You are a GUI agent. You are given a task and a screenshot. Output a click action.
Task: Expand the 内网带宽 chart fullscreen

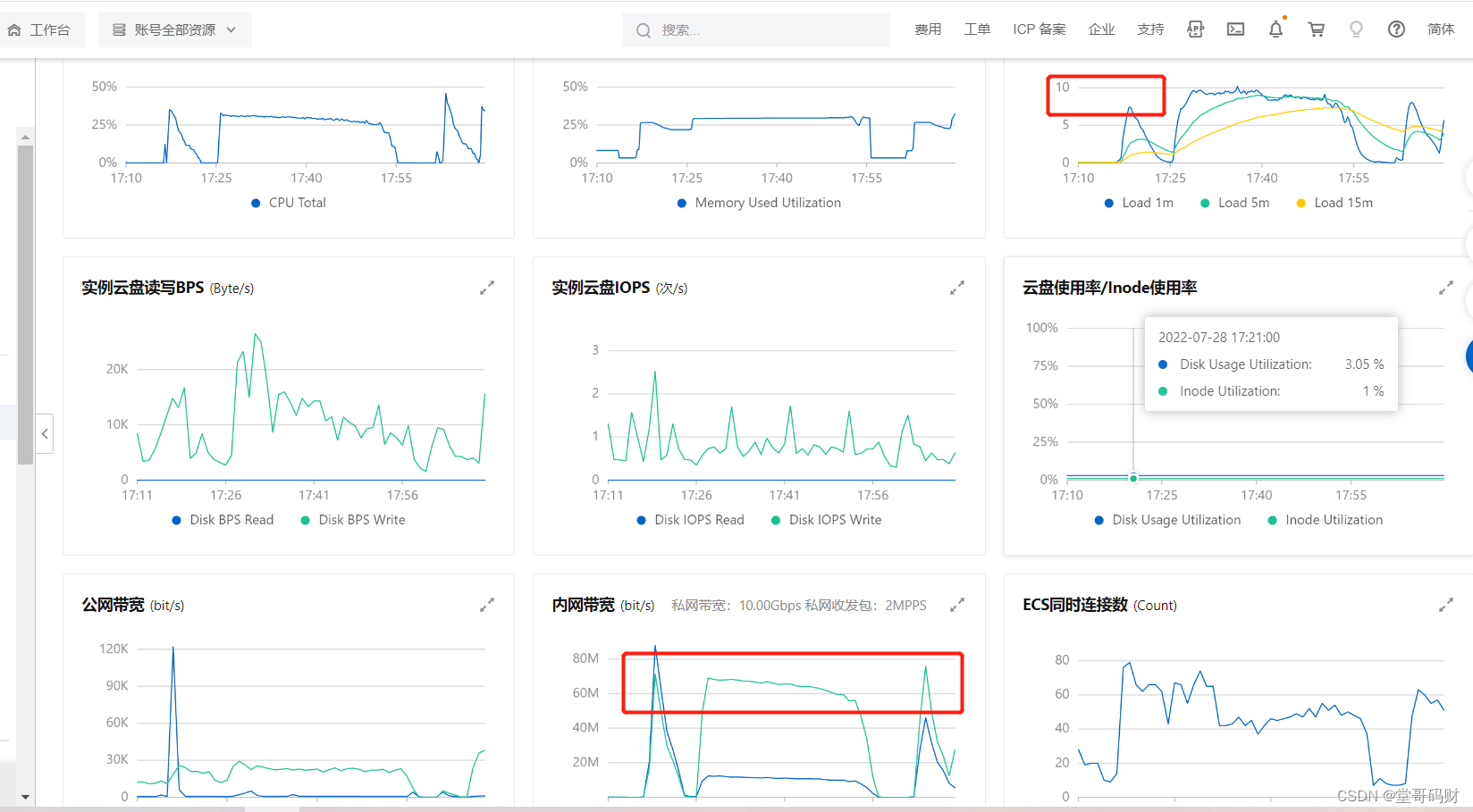(957, 605)
